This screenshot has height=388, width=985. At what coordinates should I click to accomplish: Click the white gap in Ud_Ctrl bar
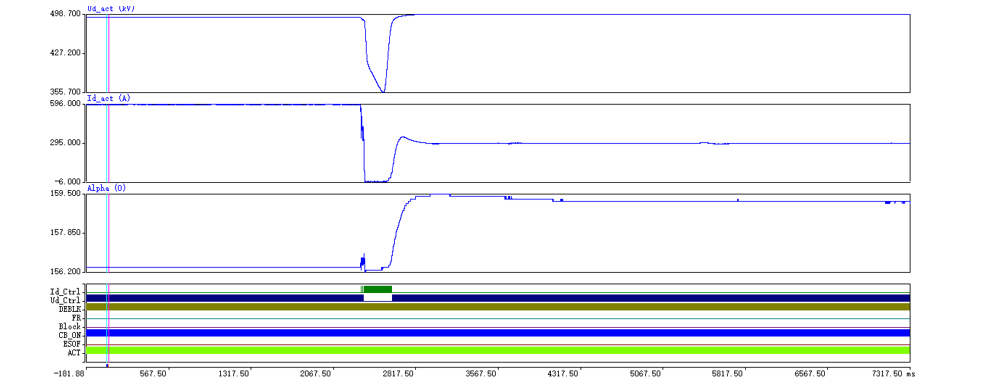[378, 298]
